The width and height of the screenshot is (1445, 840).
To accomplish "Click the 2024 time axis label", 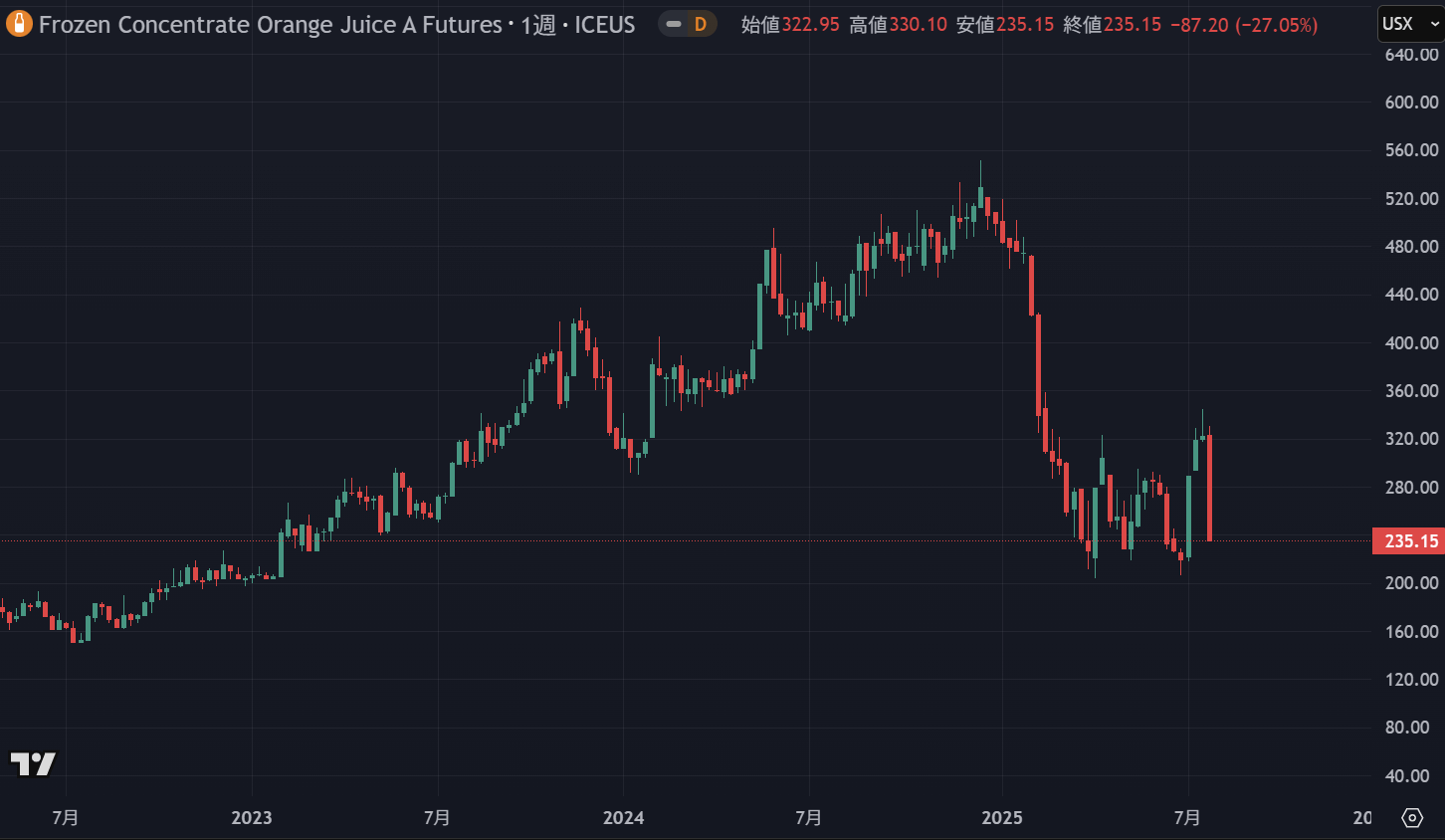I will (x=624, y=818).
